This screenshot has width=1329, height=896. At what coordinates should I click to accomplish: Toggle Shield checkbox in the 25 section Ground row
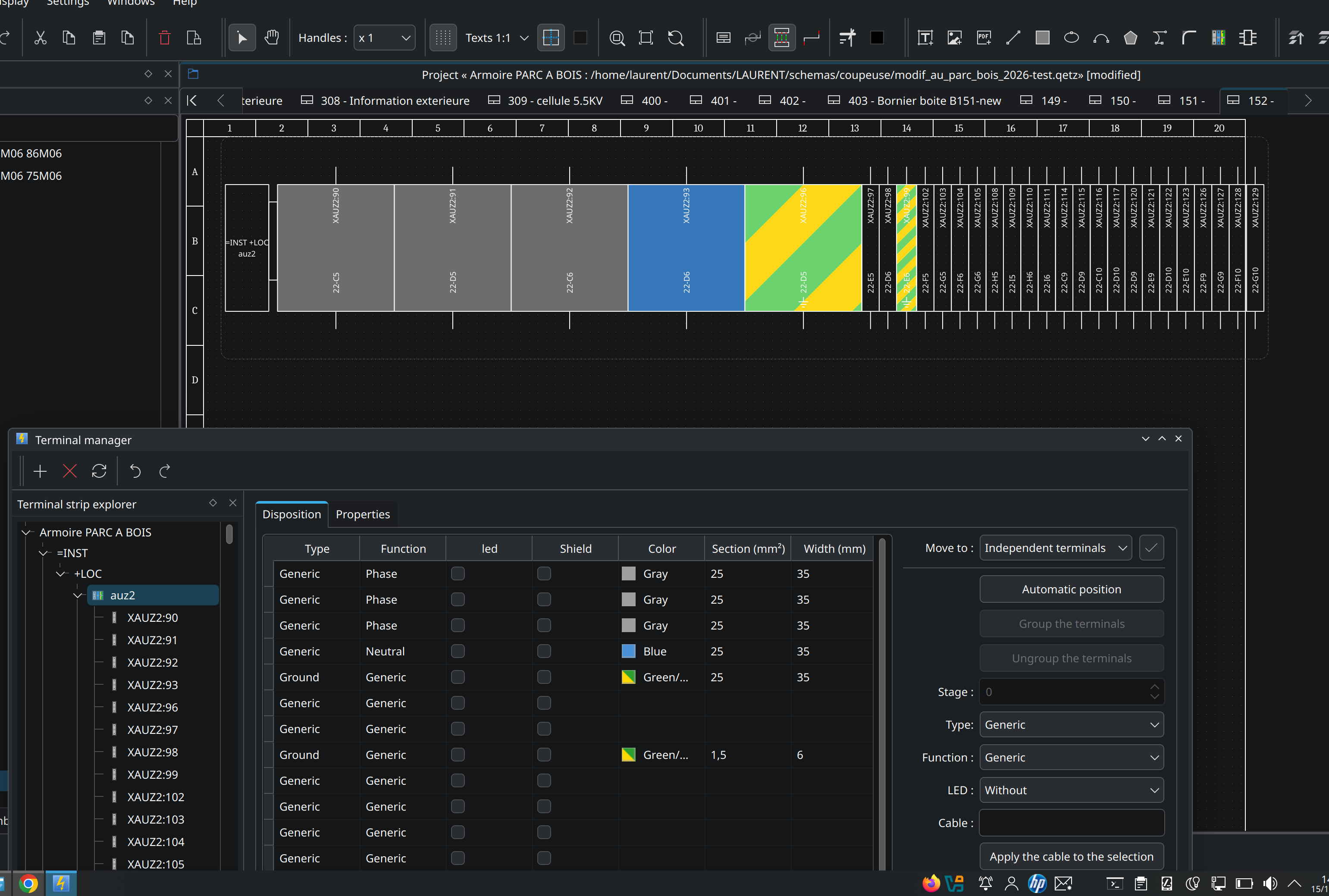(544, 677)
